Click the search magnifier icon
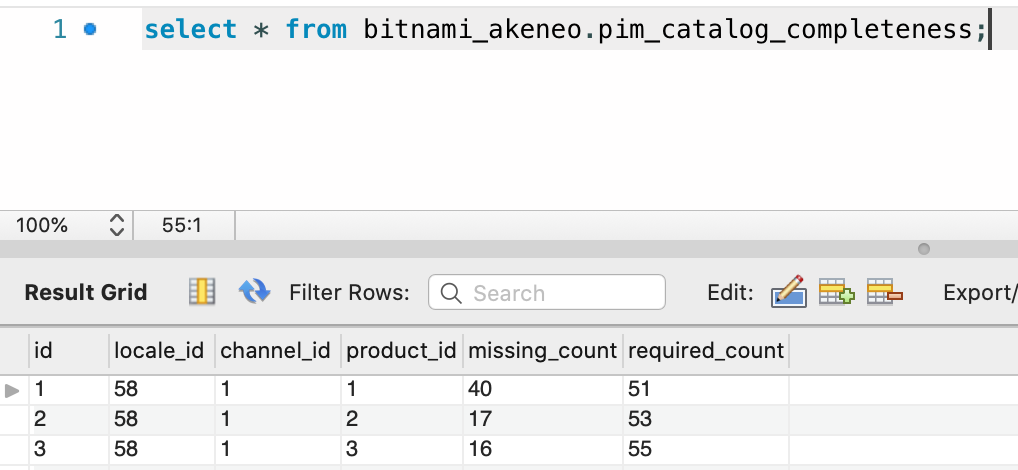The height and width of the screenshot is (470, 1018). (x=451, y=293)
